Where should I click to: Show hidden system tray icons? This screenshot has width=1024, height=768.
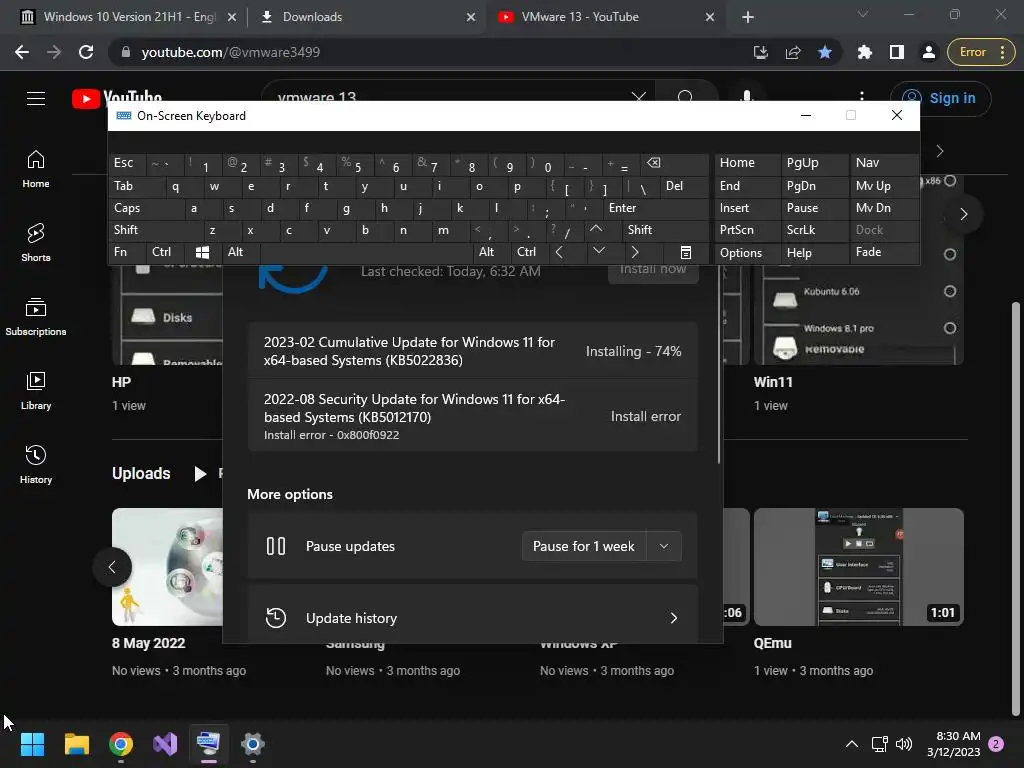pos(852,744)
